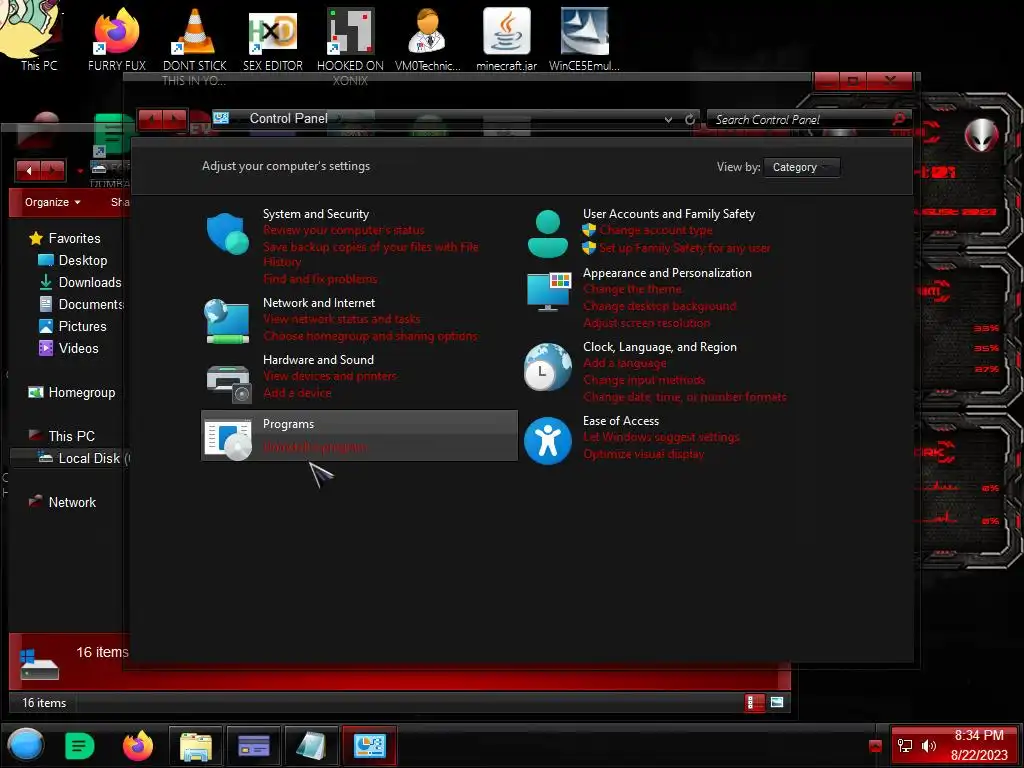
Task: Click the search magnifier icon
Action: coord(899,119)
